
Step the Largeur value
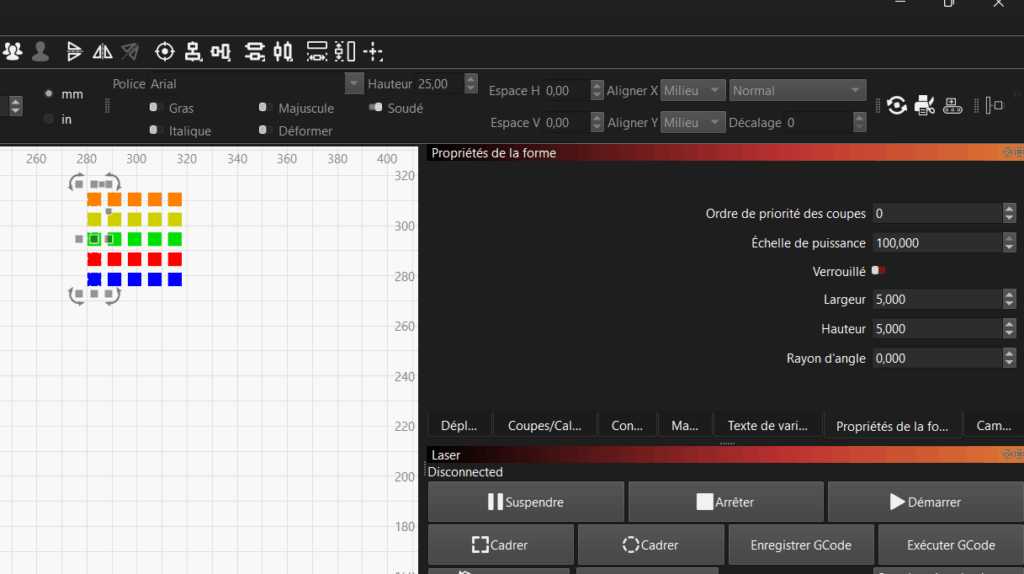point(1009,299)
